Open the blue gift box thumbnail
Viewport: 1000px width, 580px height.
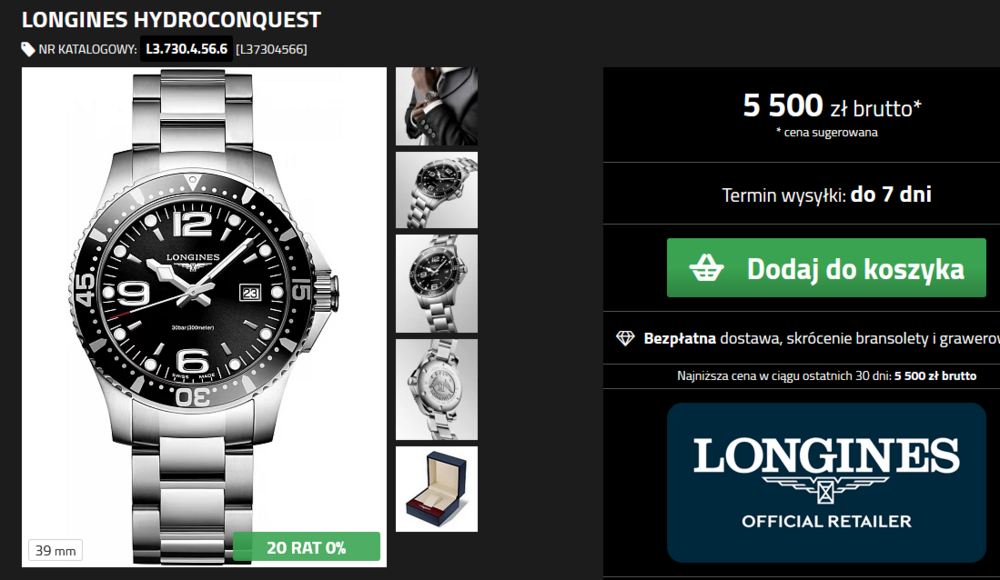click(437, 489)
